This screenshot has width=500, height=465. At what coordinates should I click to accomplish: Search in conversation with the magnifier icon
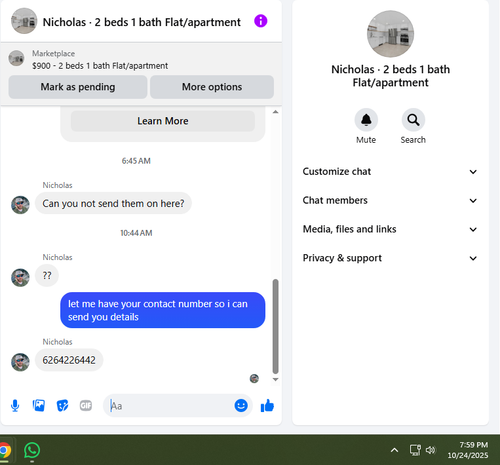[413, 120]
